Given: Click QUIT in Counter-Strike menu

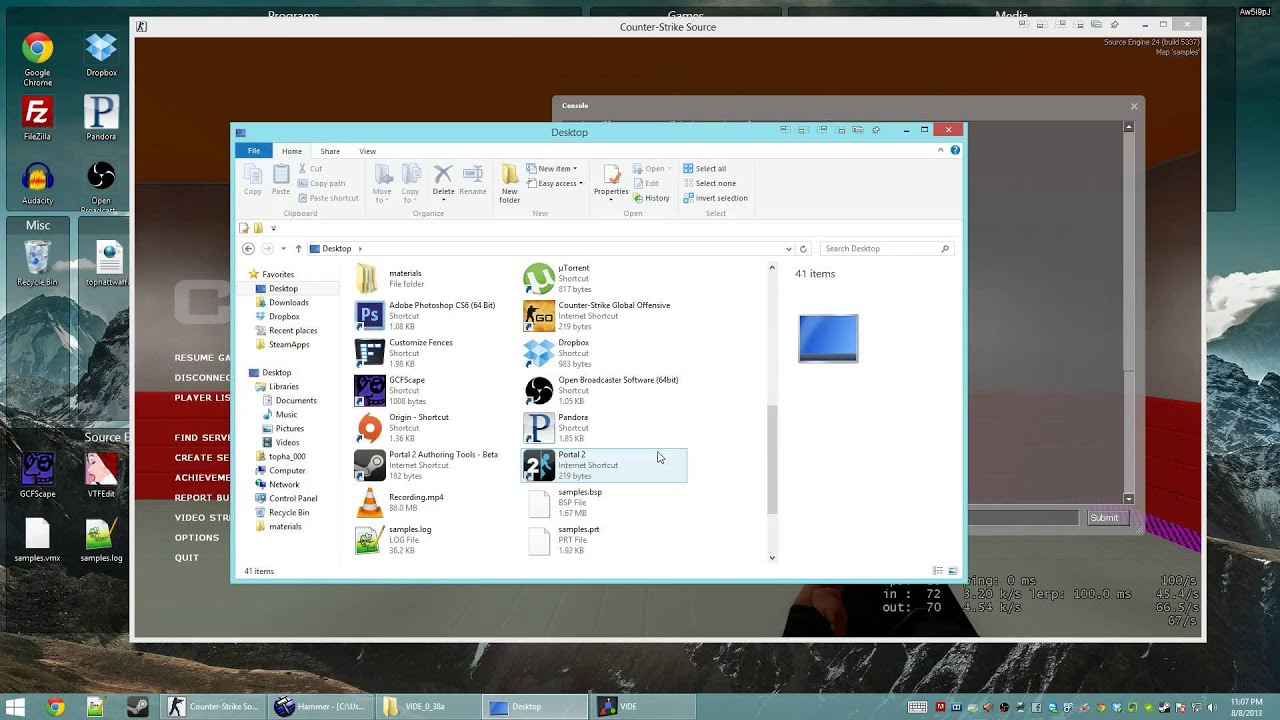Looking at the screenshot, I should click(187, 558).
